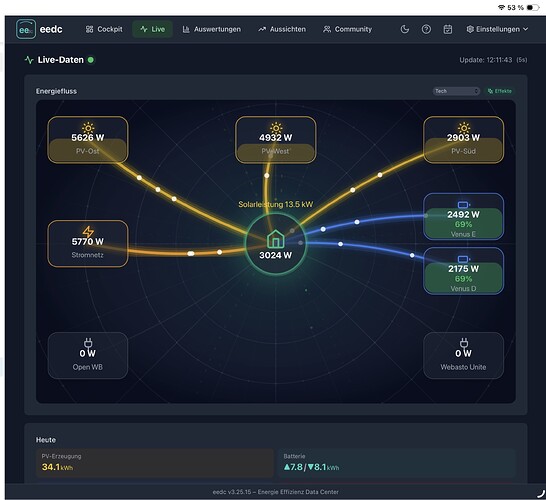Open the Community page
Viewport: 546px width, 500px height.
coord(348,29)
